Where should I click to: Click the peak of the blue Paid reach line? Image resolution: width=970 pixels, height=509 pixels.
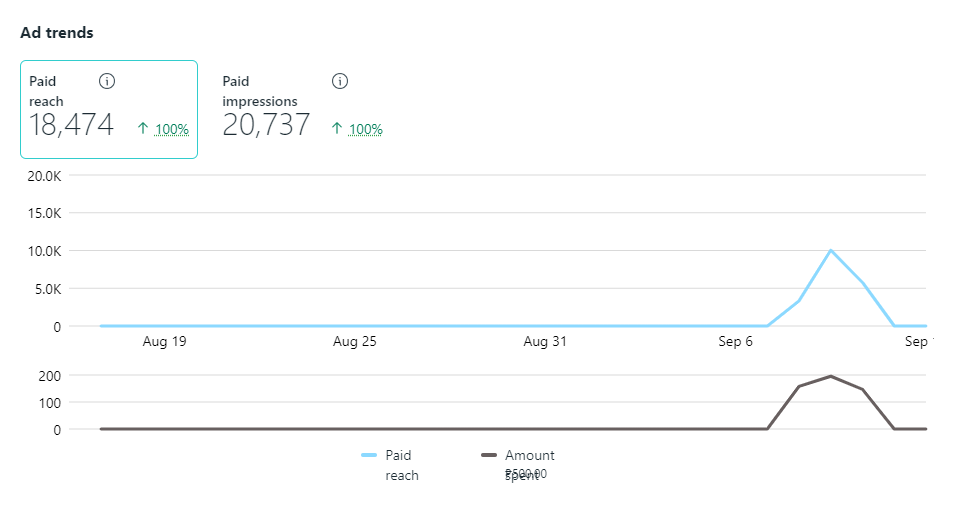[x=830, y=250]
